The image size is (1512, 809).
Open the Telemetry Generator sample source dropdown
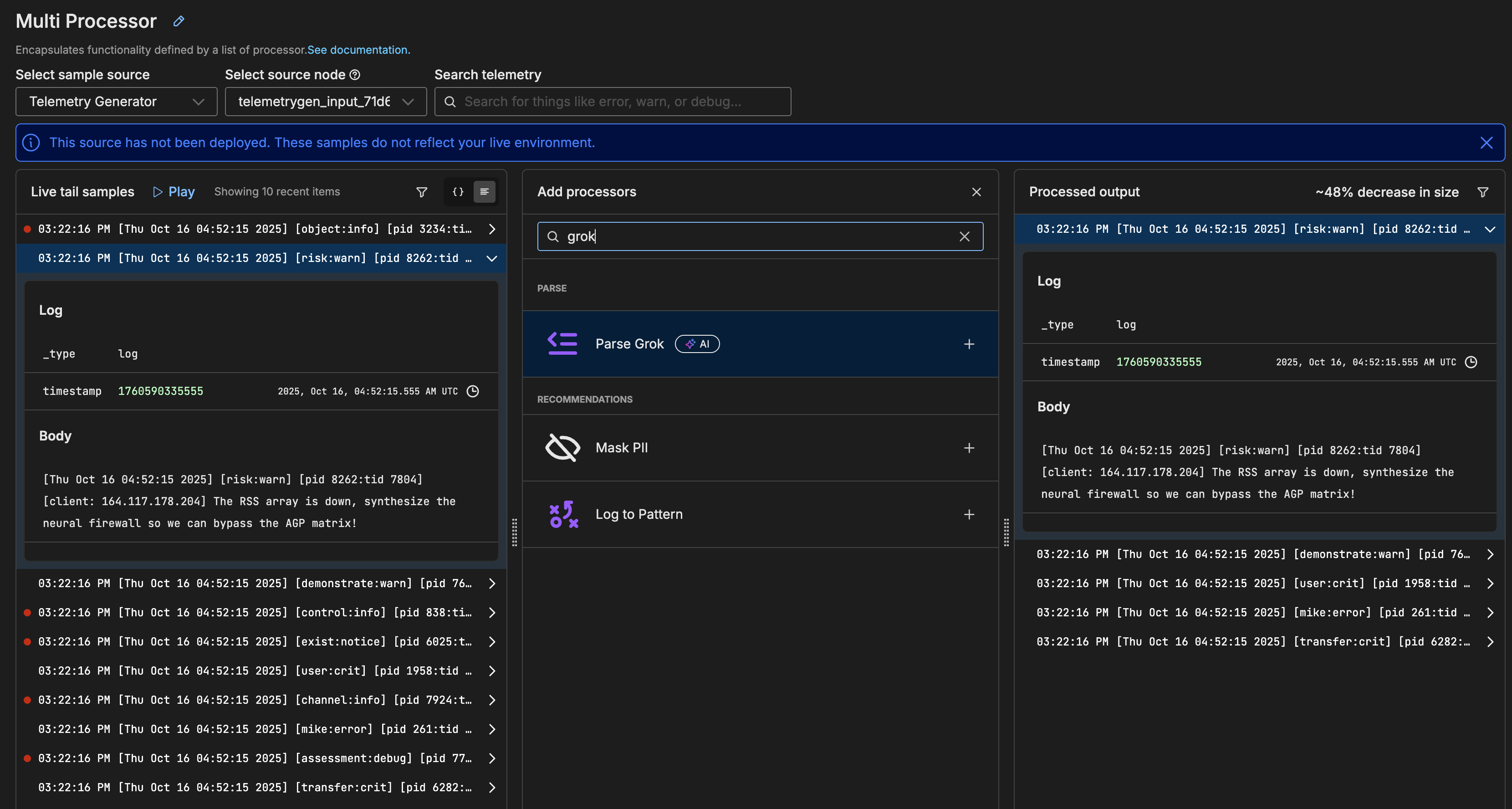pyautogui.click(x=116, y=102)
